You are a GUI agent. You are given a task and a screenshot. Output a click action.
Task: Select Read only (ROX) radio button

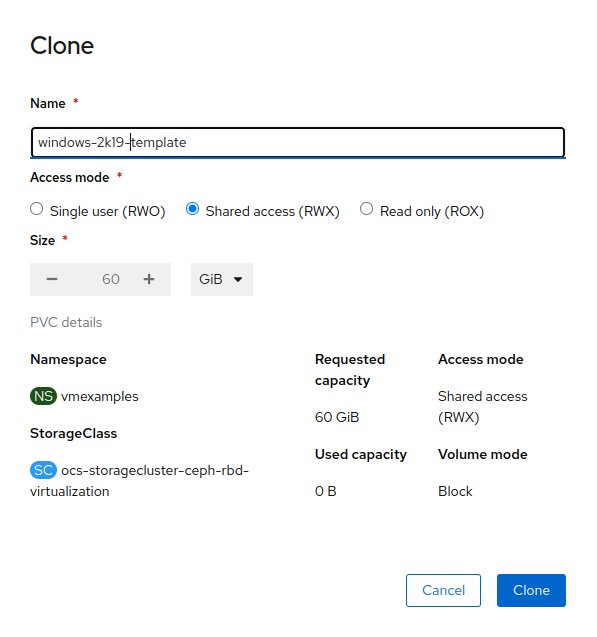coord(366,209)
